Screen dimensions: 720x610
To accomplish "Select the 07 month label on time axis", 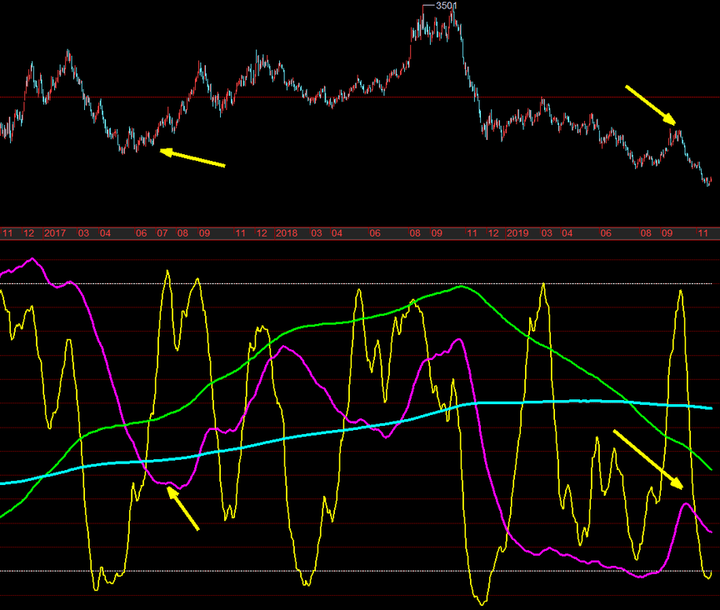I will pos(162,233).
